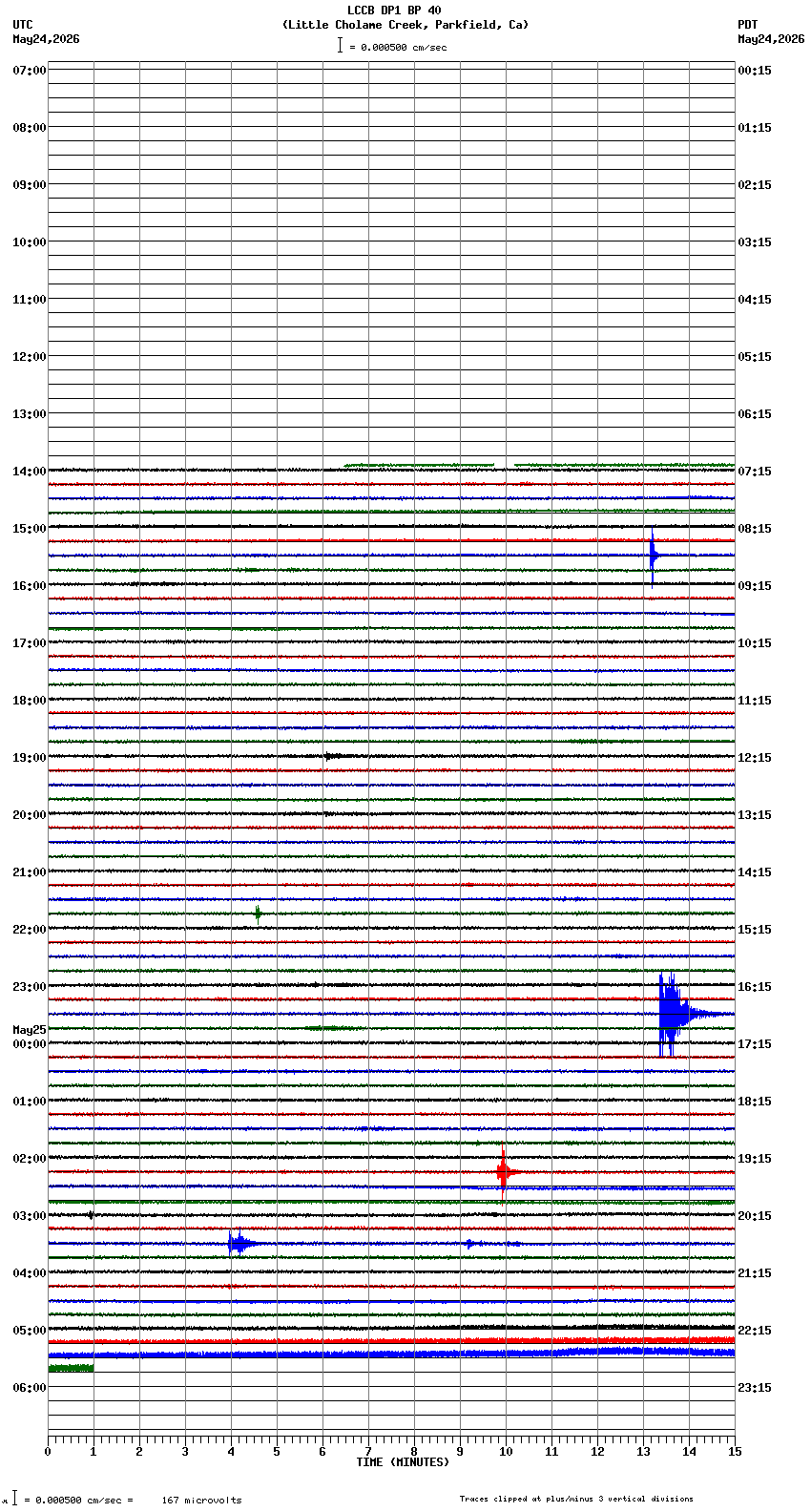Click the 23:00 UTC time label
The width and height of the screenshot is (811, 1512).
(x=30, y=987)
